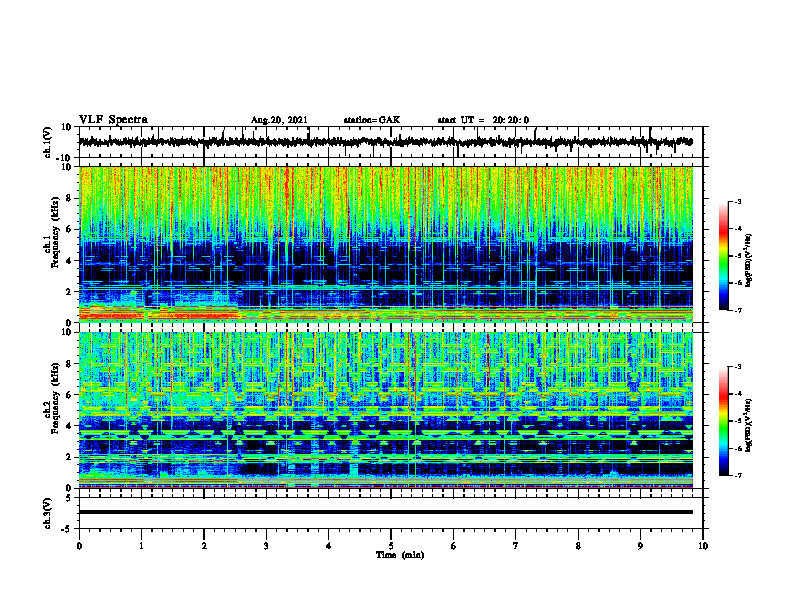792x612 pixels.
Task: Click time axis tick label "8"
Action: click(578, 546)
